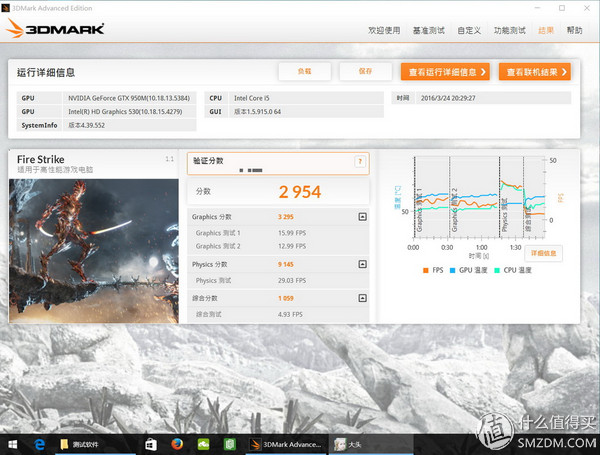600x455 pixels.
Task: Click the question mark help icon in 验证分数
Action: tap(360, 161)
